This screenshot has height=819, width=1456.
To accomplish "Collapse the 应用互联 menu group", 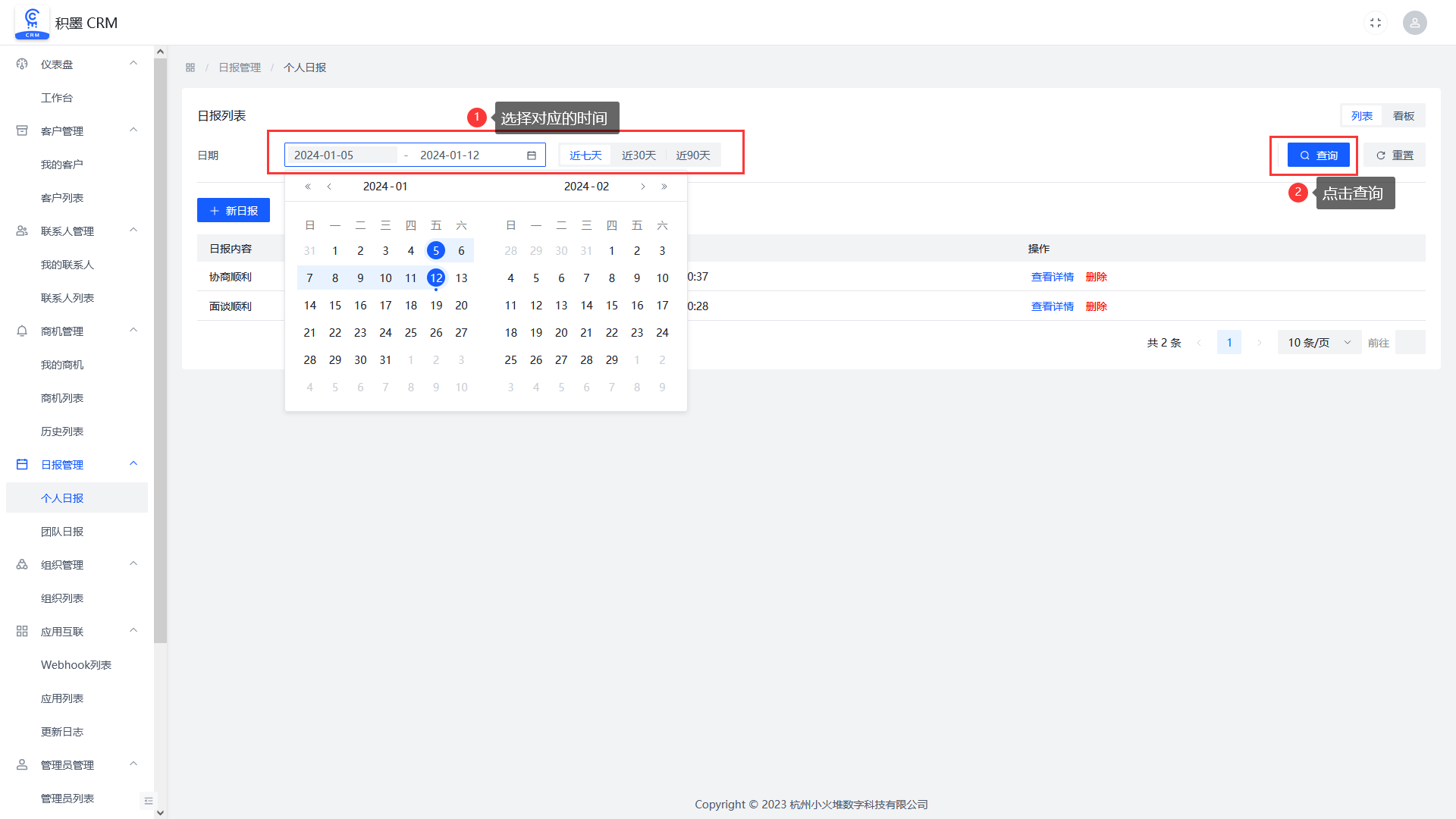I will click(x=133, y=631).
